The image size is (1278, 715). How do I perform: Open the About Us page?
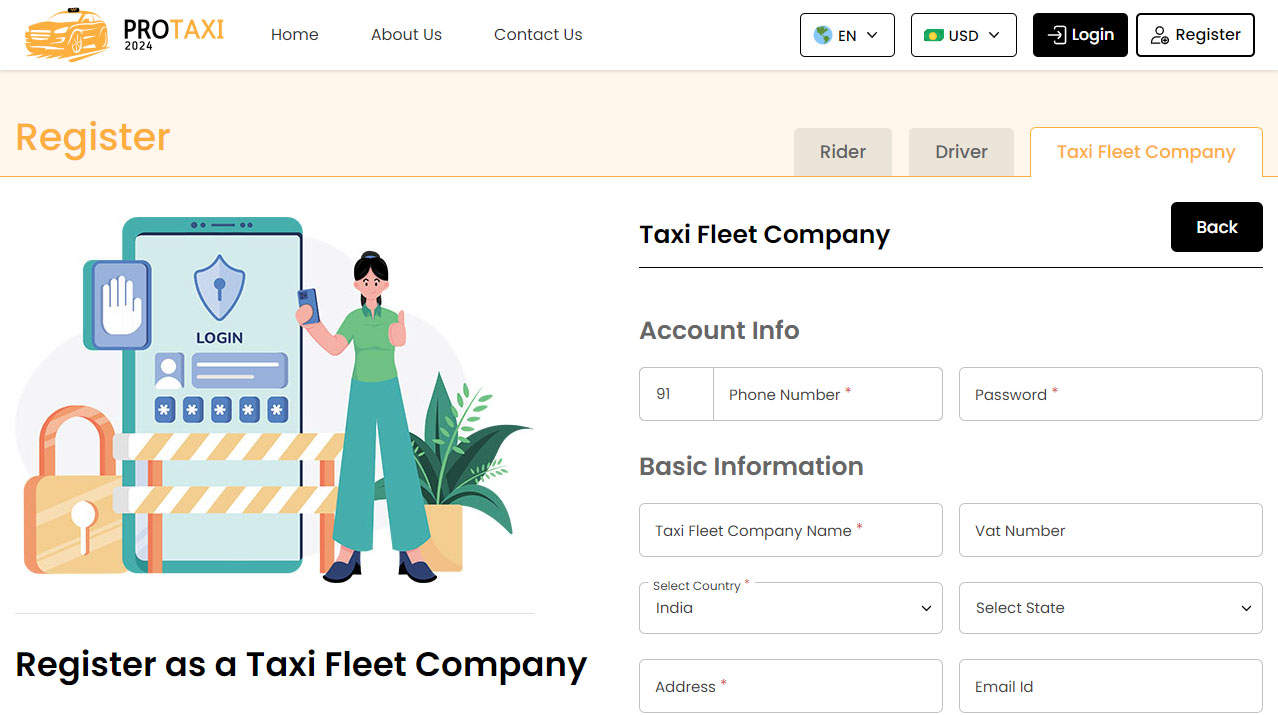[x=406, y=35]
